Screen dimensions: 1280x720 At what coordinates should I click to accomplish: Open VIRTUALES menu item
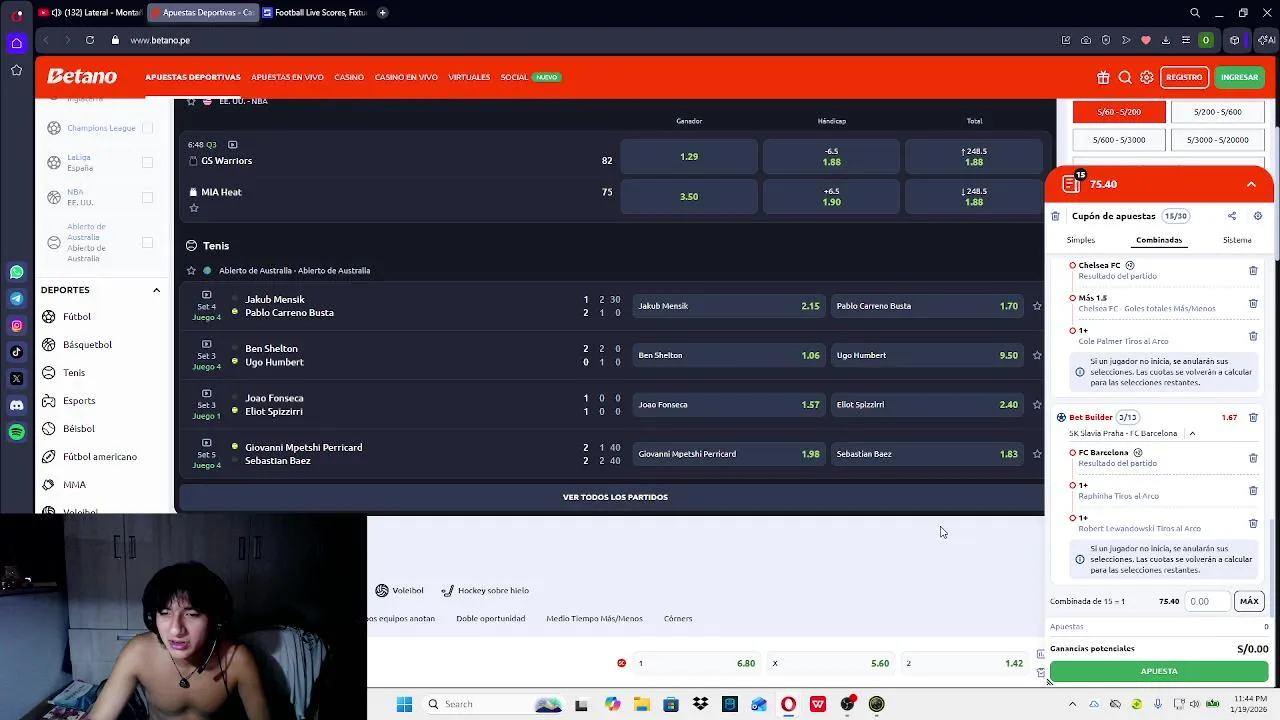click(x=469, y=77)
